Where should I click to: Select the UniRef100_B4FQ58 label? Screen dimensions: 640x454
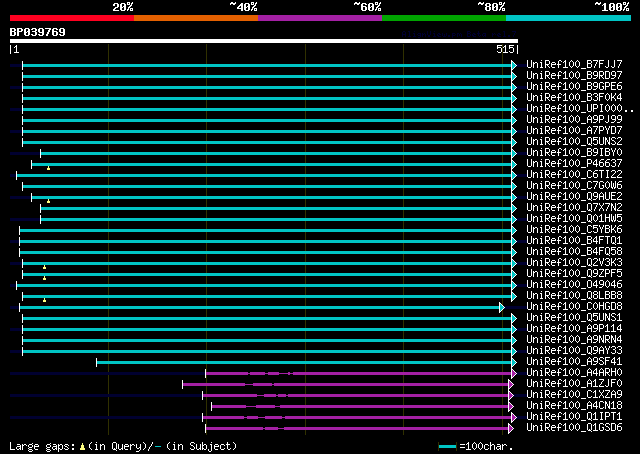click(574, 252)
